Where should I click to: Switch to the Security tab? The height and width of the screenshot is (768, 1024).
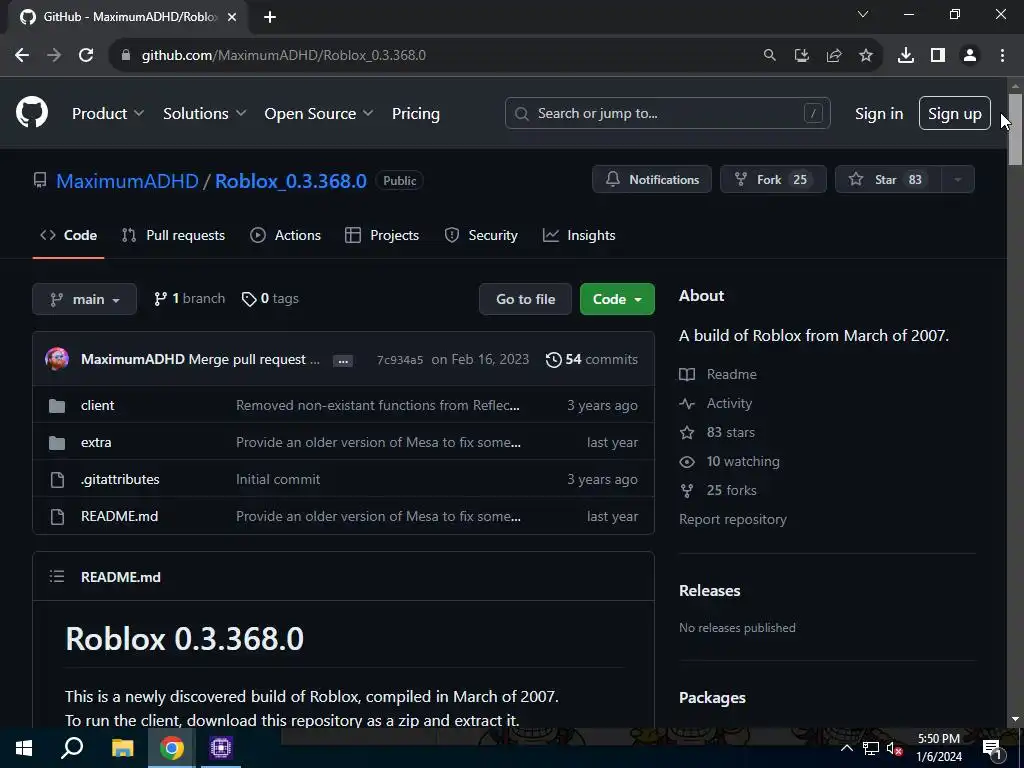point(481,235)
